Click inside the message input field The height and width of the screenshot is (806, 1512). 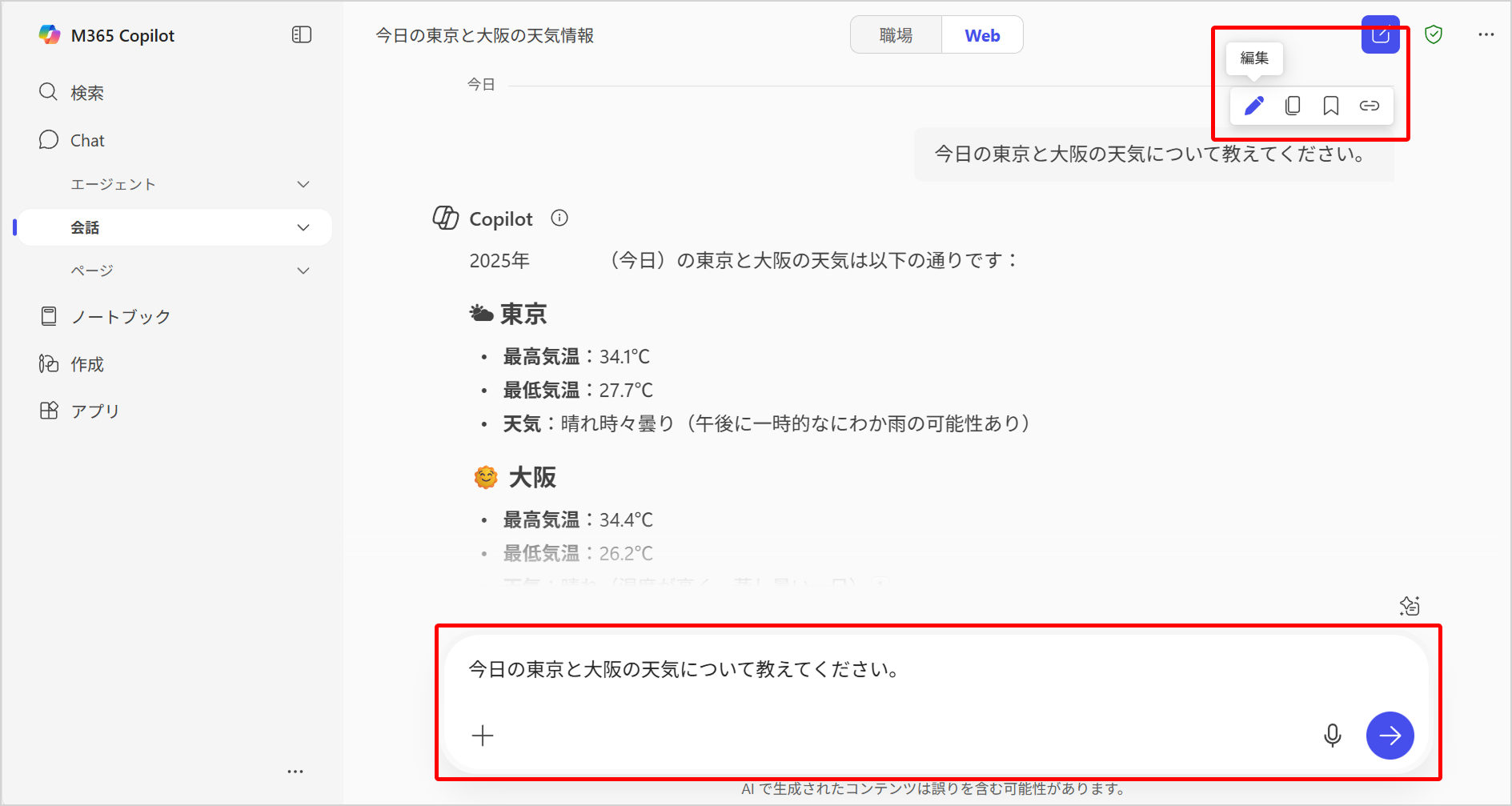pyautogui.click(x=936, y=670)
